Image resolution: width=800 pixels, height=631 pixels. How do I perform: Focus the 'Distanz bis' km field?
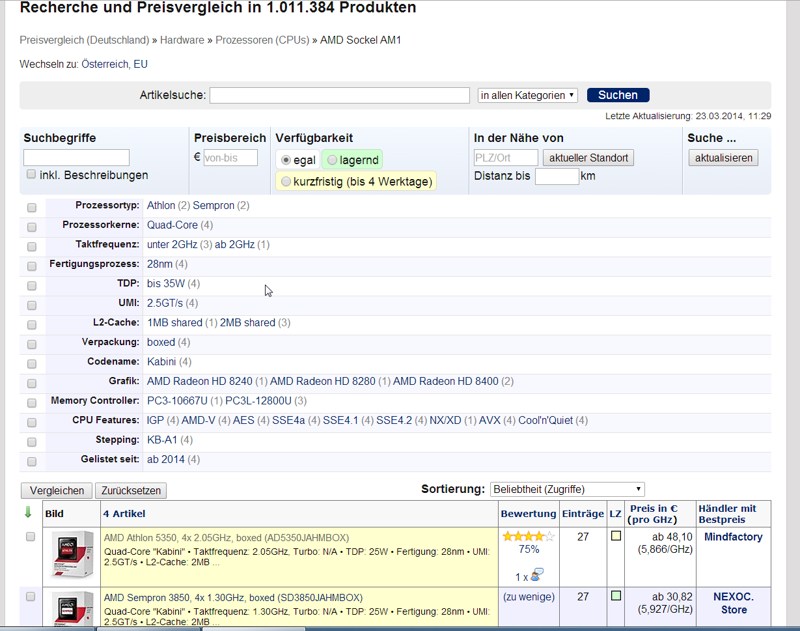tap(557, 176)
